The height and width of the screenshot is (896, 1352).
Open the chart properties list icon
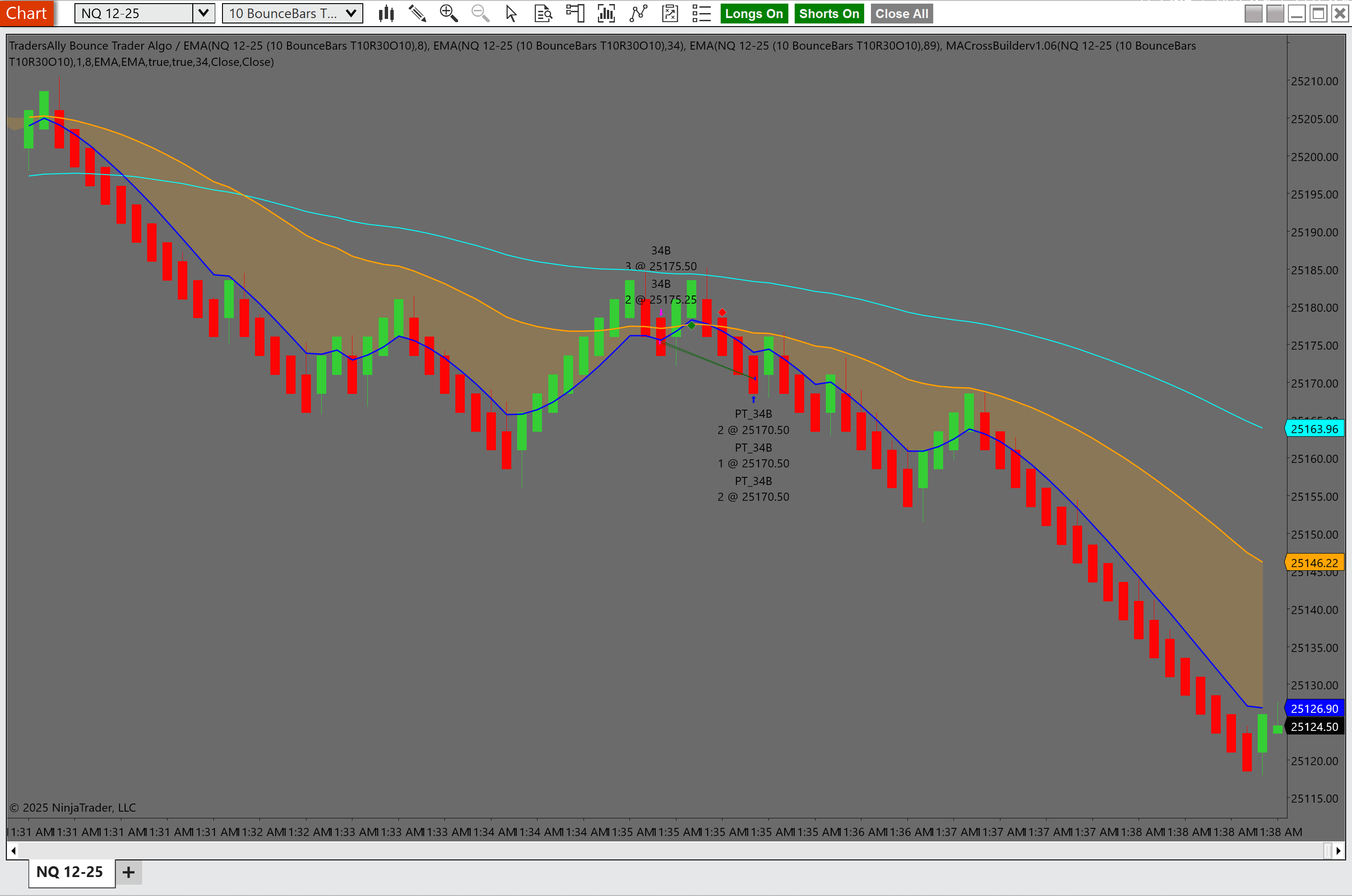point(700,14)
